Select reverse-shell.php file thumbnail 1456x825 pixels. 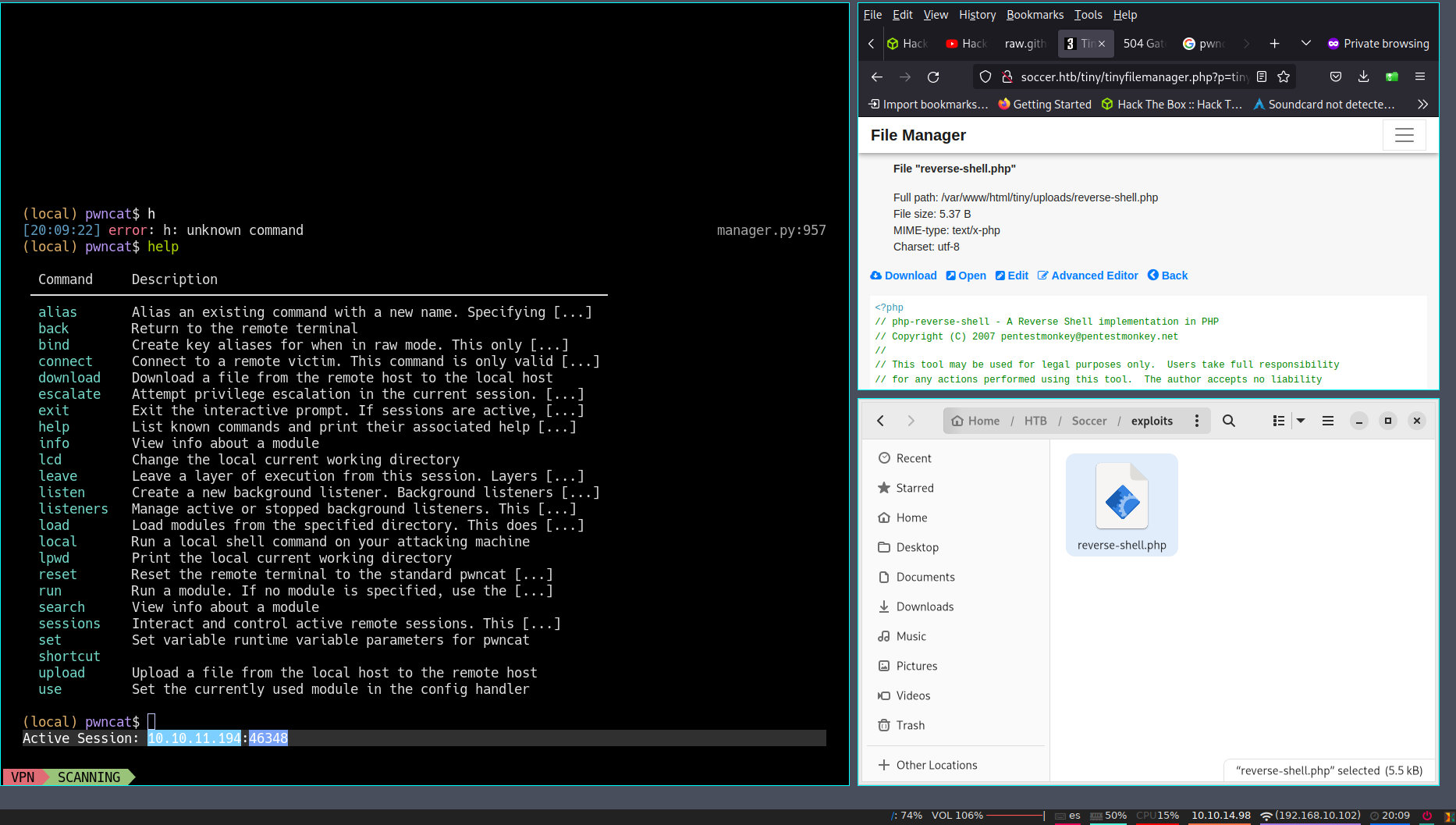pos(1122,504)
